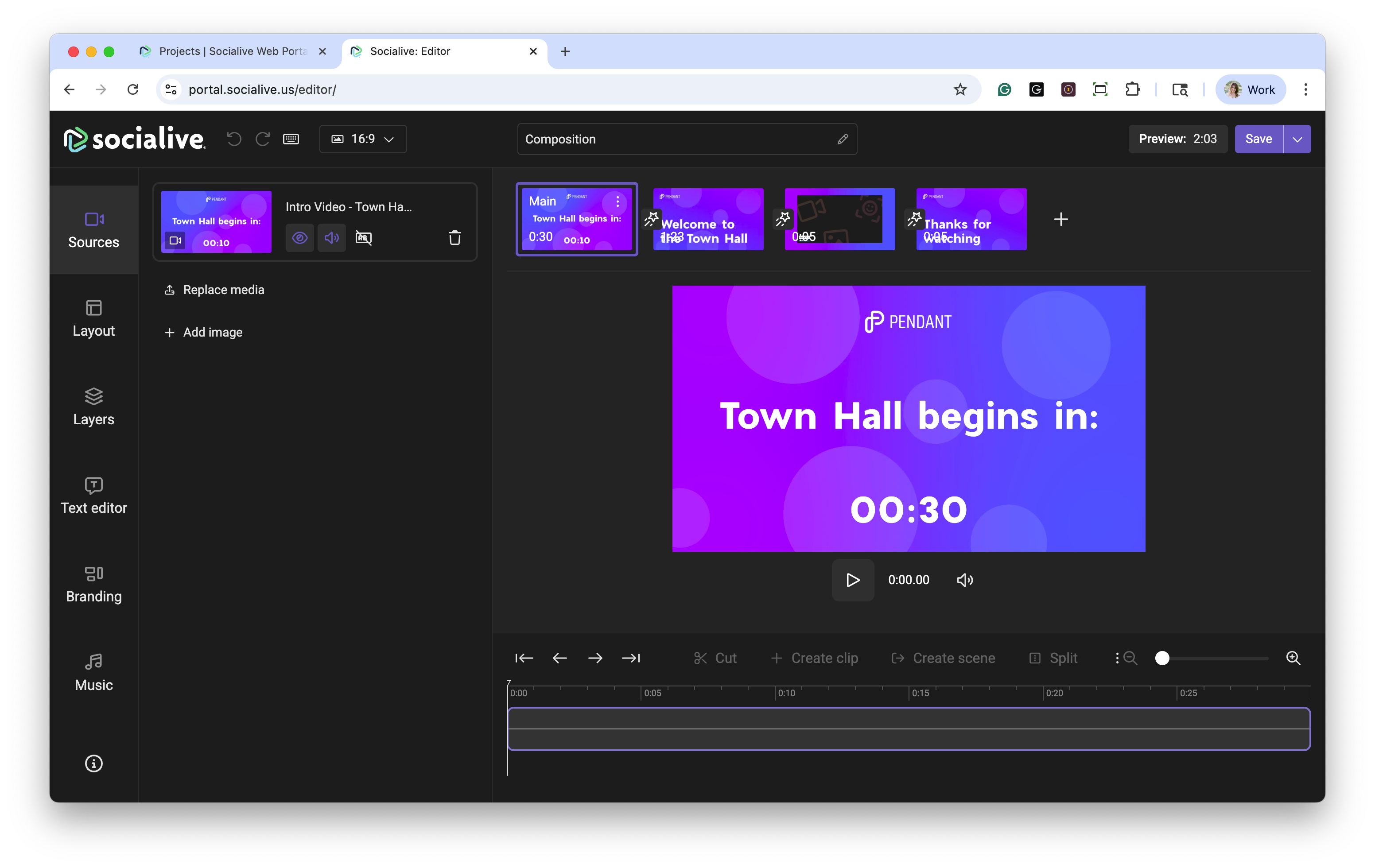Click the undo arrow icon

234,139
